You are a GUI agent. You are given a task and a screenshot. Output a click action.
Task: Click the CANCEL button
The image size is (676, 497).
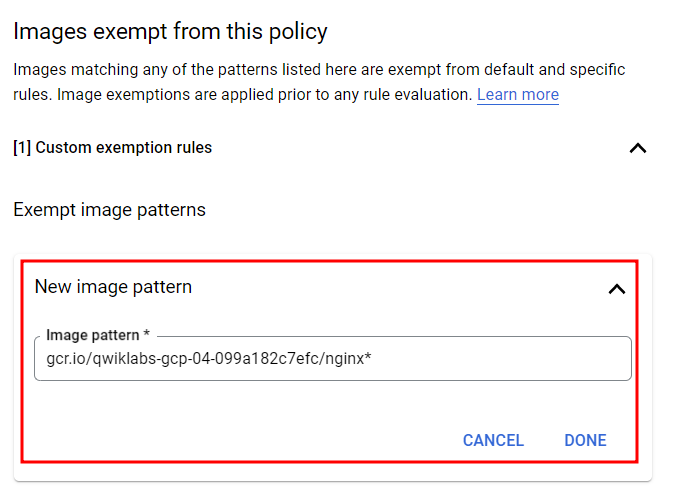(493, 440)
